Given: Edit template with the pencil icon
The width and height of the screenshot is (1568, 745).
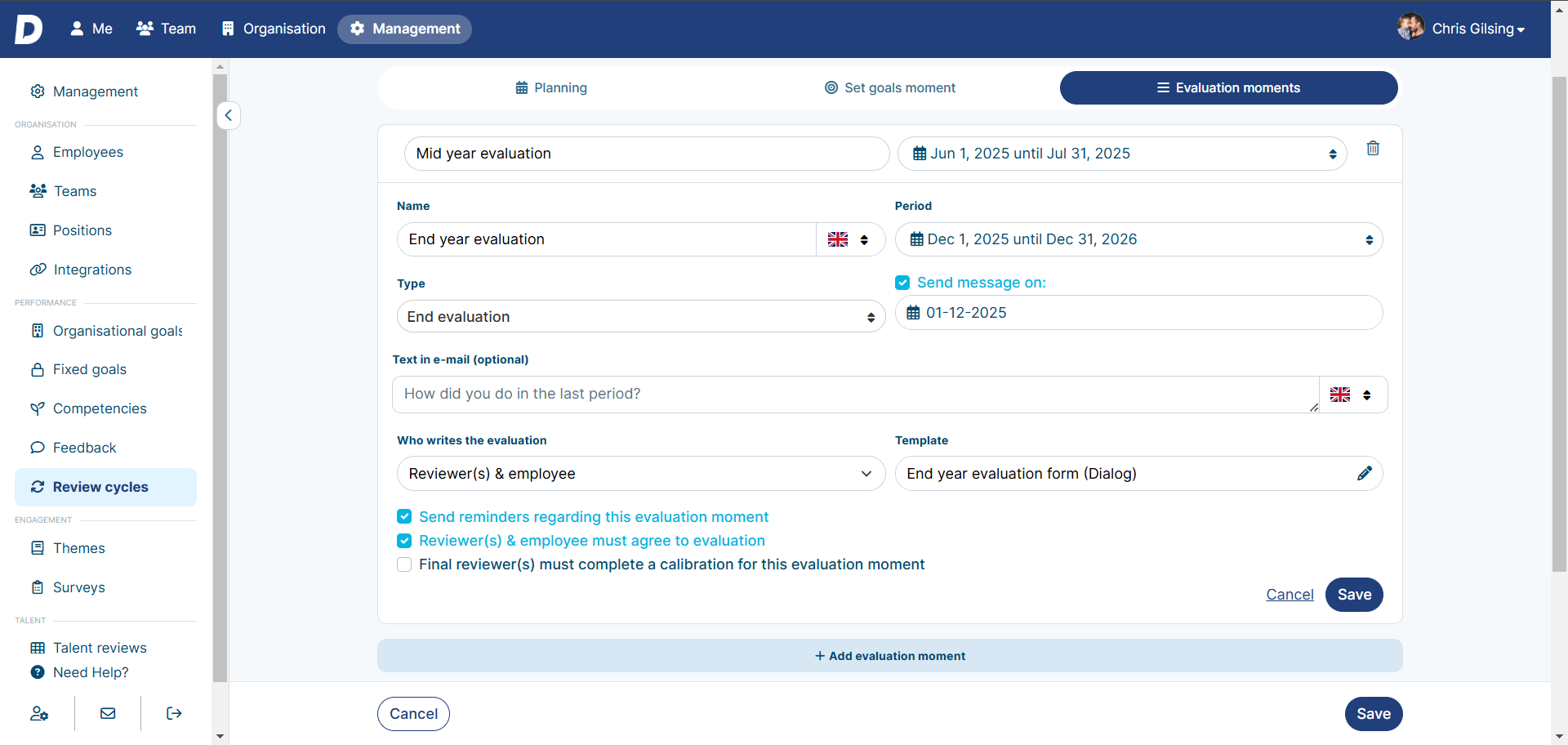Looking at the screenshot, I should (x=1364, y=473).
